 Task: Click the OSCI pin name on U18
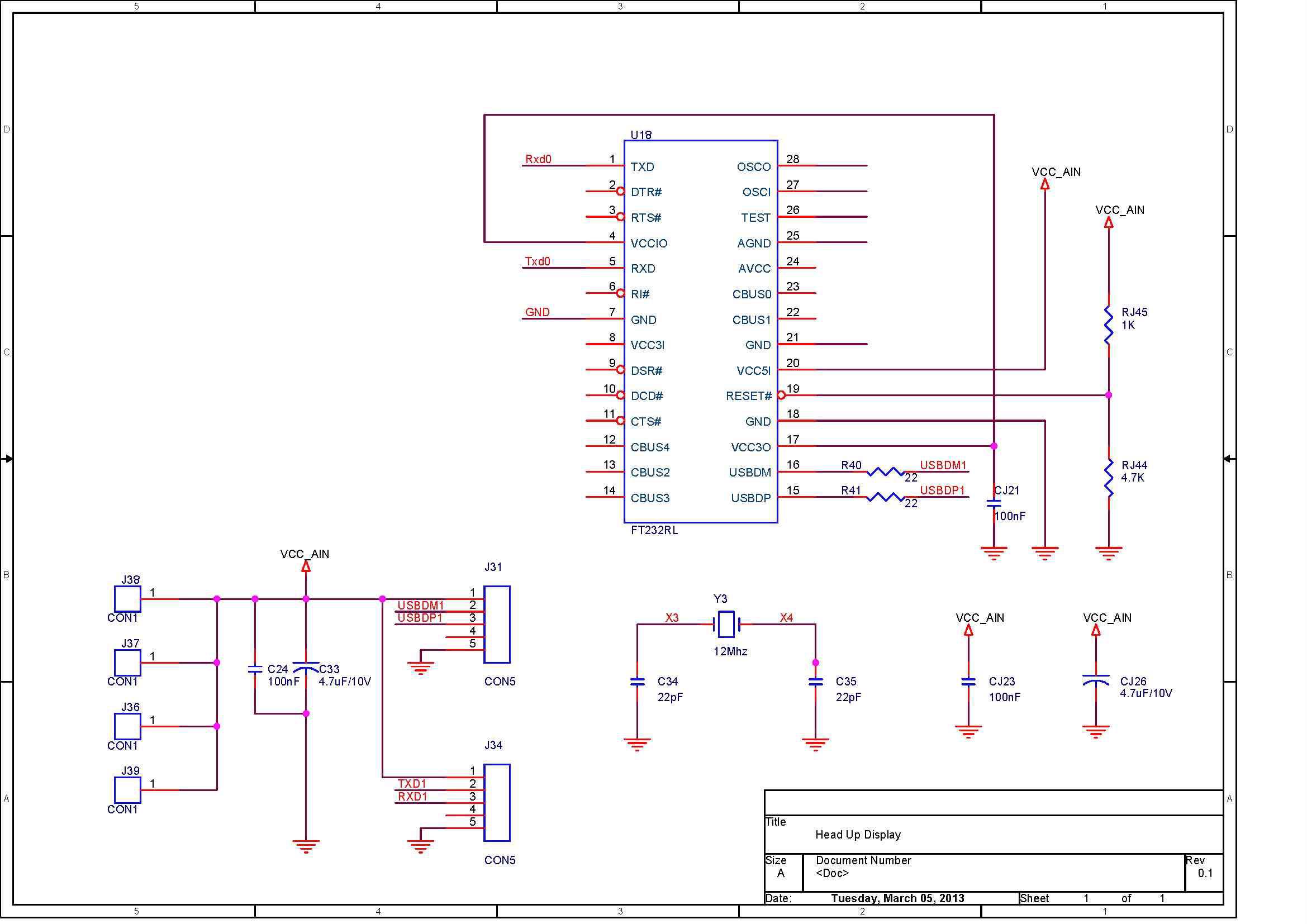[x=757, y=192]
